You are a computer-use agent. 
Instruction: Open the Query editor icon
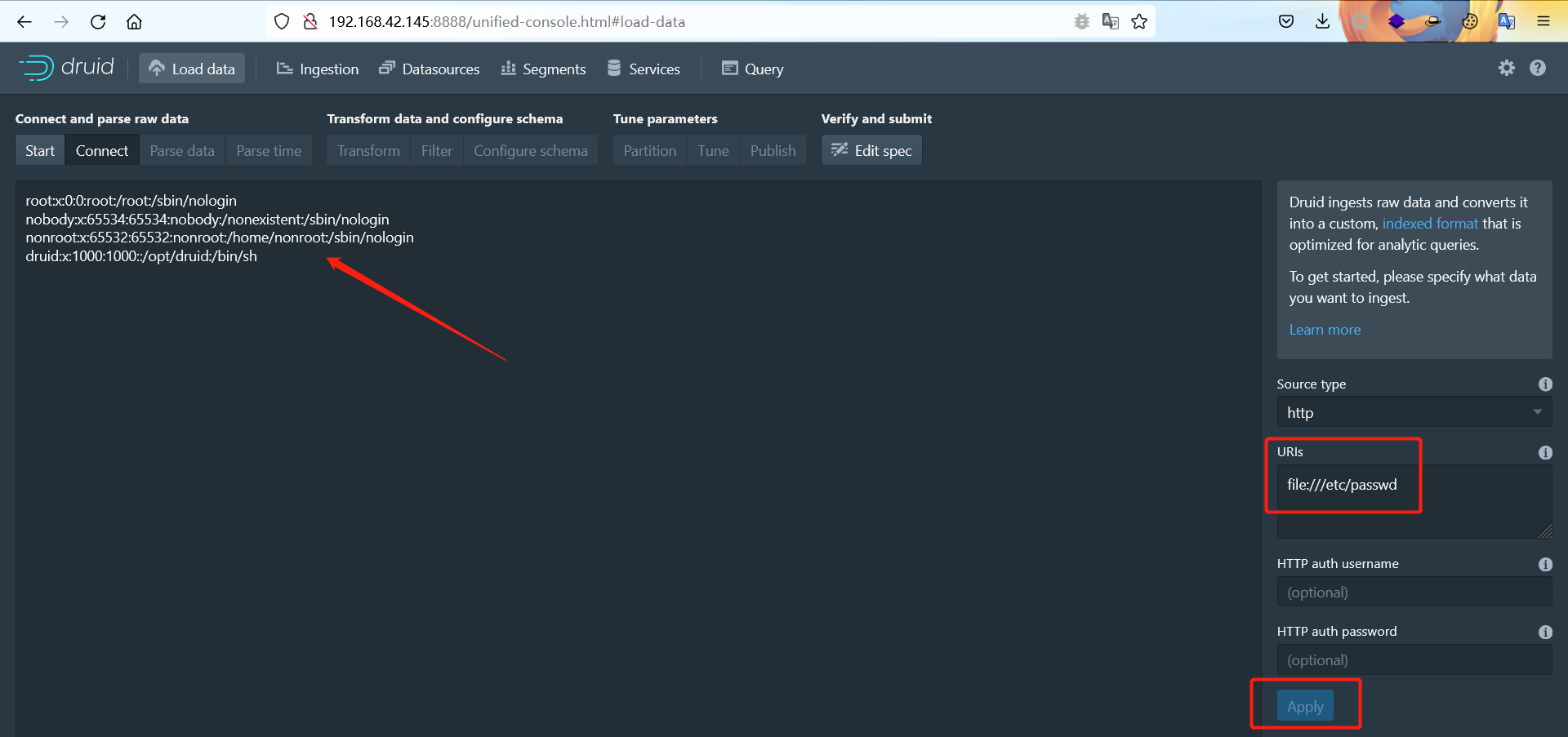[x=729, y=69]
